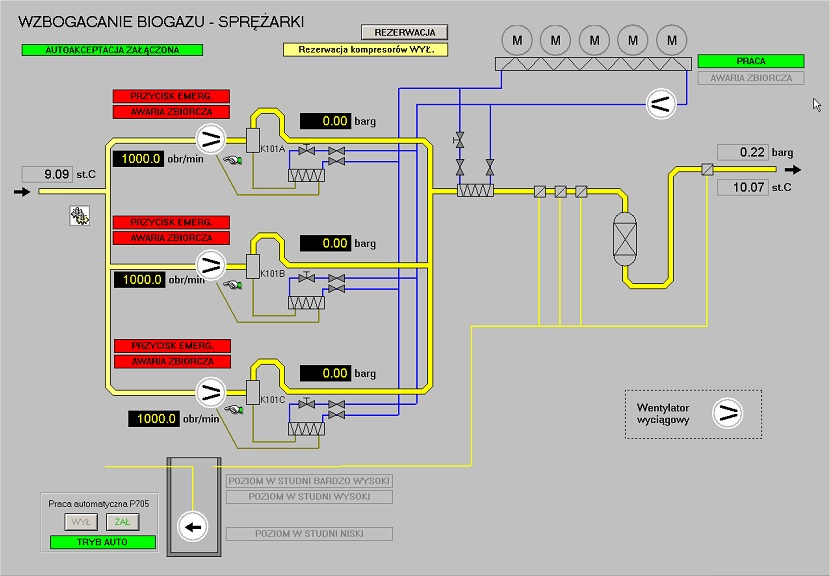Click the K101A compressor symbol
Viewport: 830px width, 576px height.
(210, 138)
